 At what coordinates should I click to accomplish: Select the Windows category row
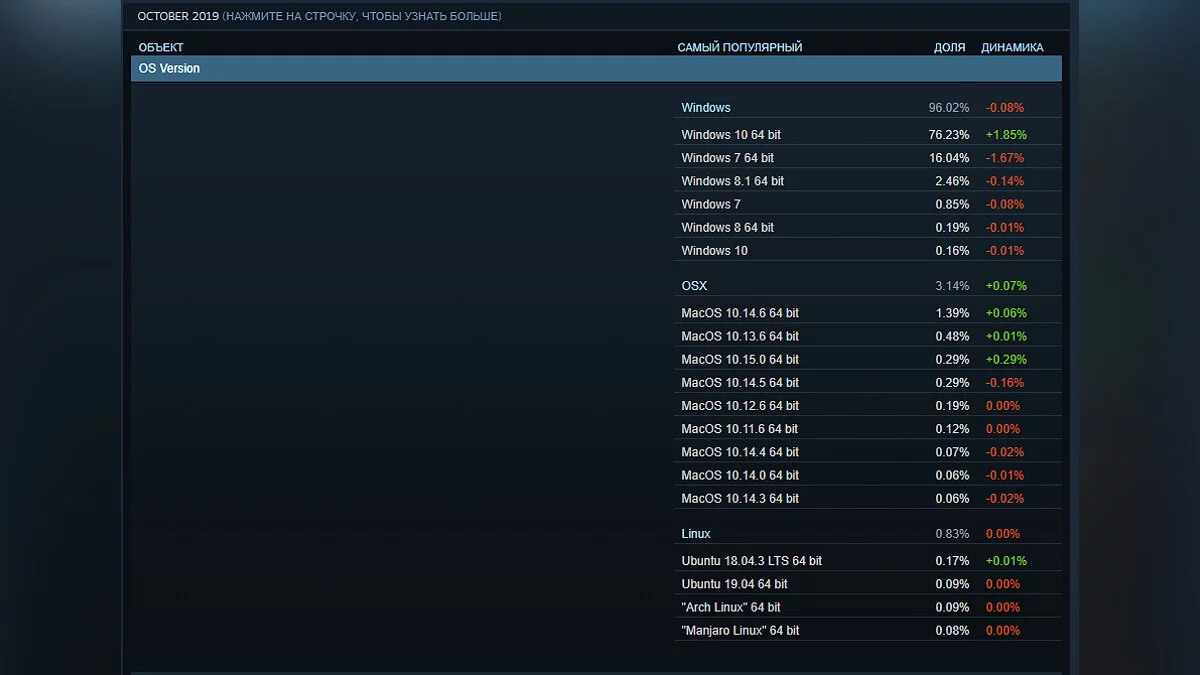click(868, 107)
